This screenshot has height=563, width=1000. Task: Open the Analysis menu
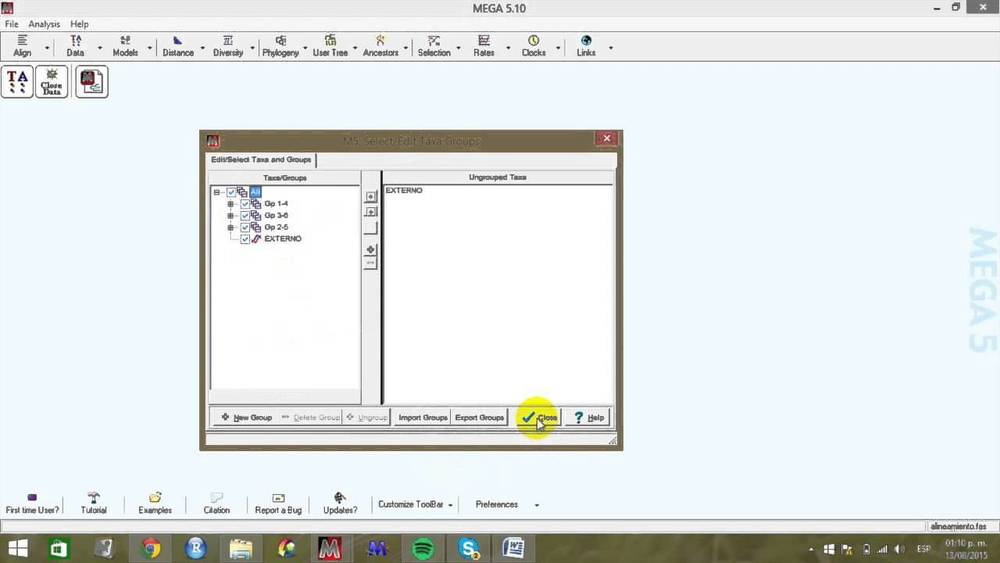43,24
